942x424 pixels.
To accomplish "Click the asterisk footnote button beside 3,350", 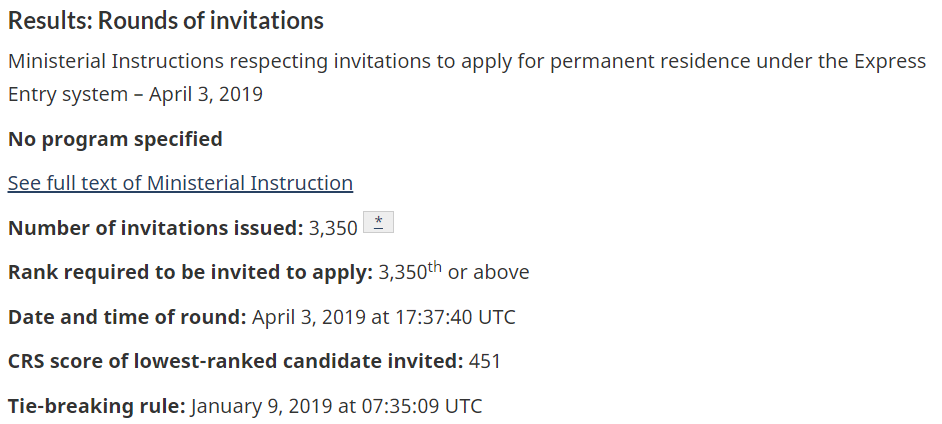I will pyautogui.click(x=378, y=223).
